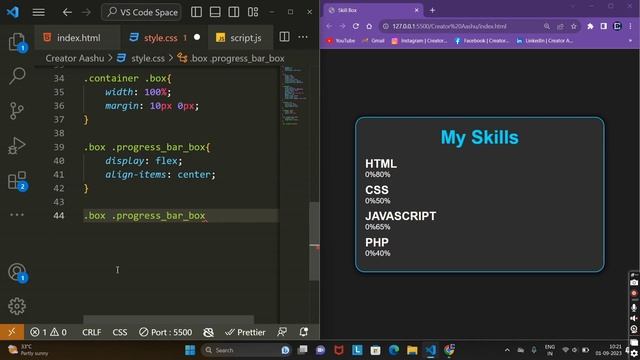Toggle the bottom panel layout
Image resolution: width=640 pixels, height=360 pixels.
coord(215,12)
